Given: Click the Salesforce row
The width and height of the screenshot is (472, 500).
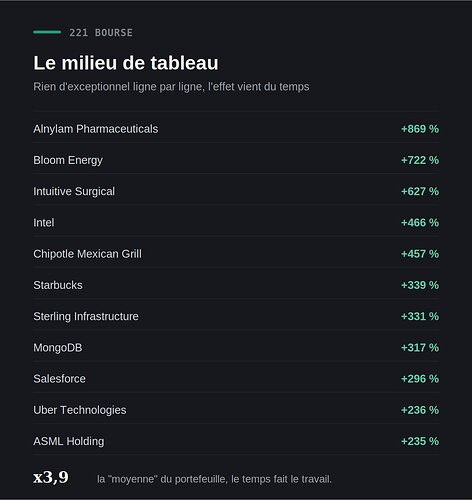Looking at the screenshot, I should click(x=236, y=379).
